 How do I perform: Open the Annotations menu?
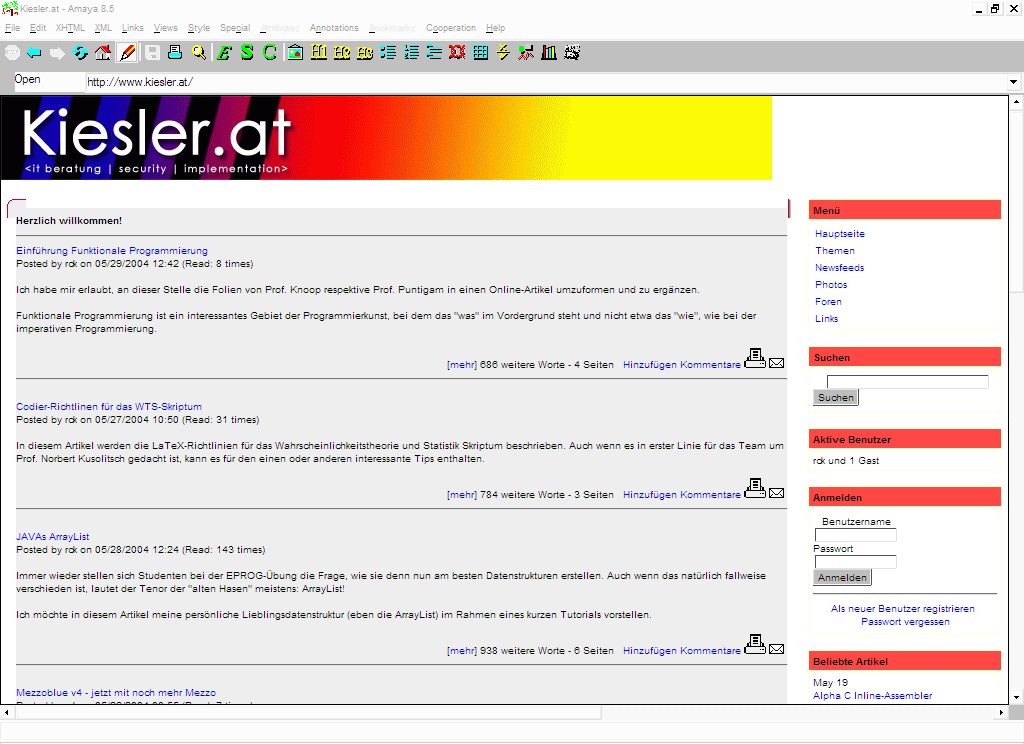(x=334, y=28)
